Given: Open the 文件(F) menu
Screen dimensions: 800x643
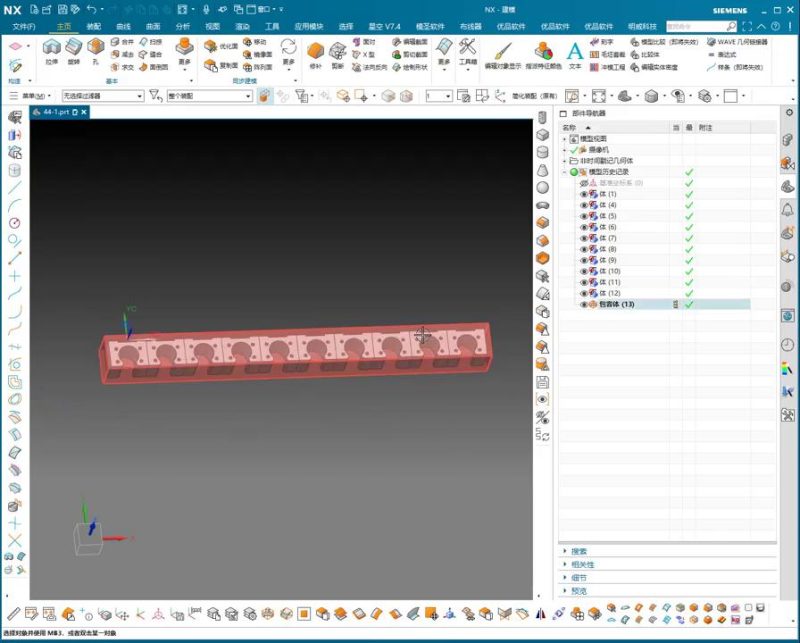Looking at the screenshot, I should [x=24, y=26].
